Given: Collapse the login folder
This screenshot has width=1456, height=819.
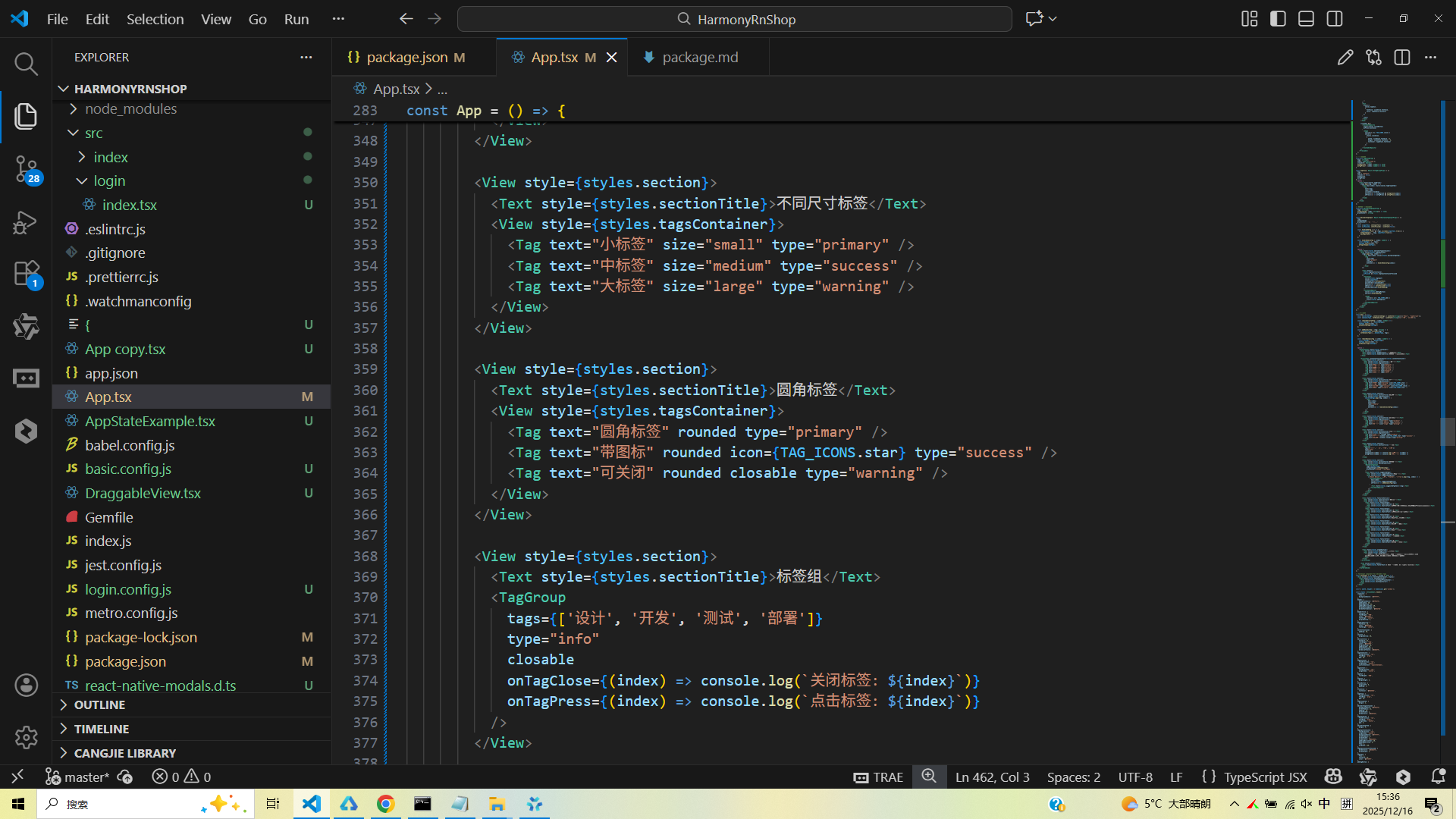Looking at the screenshot, I should pyautogui.click(x=109, y=181).
